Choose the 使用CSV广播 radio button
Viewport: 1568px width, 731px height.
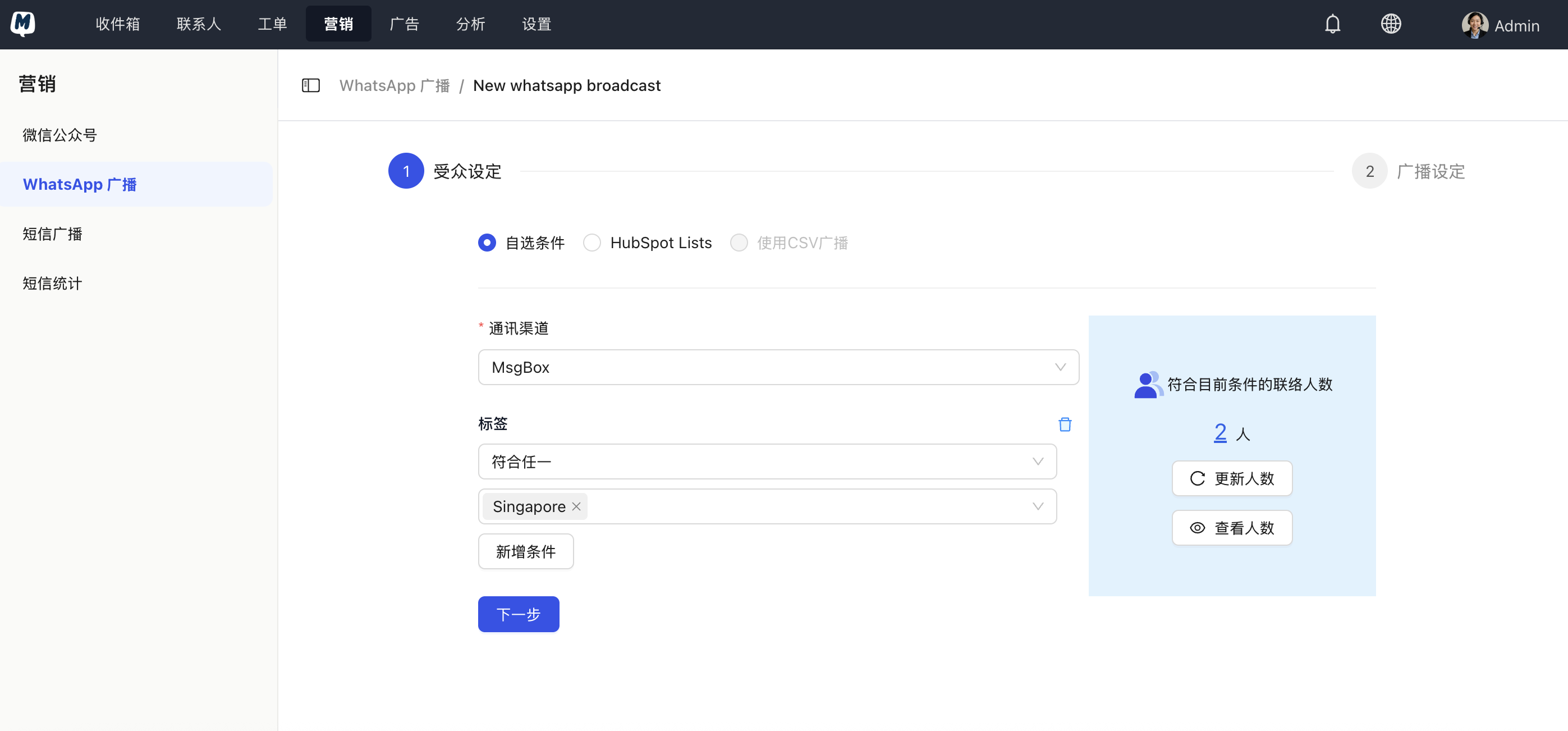click(739, 243)
